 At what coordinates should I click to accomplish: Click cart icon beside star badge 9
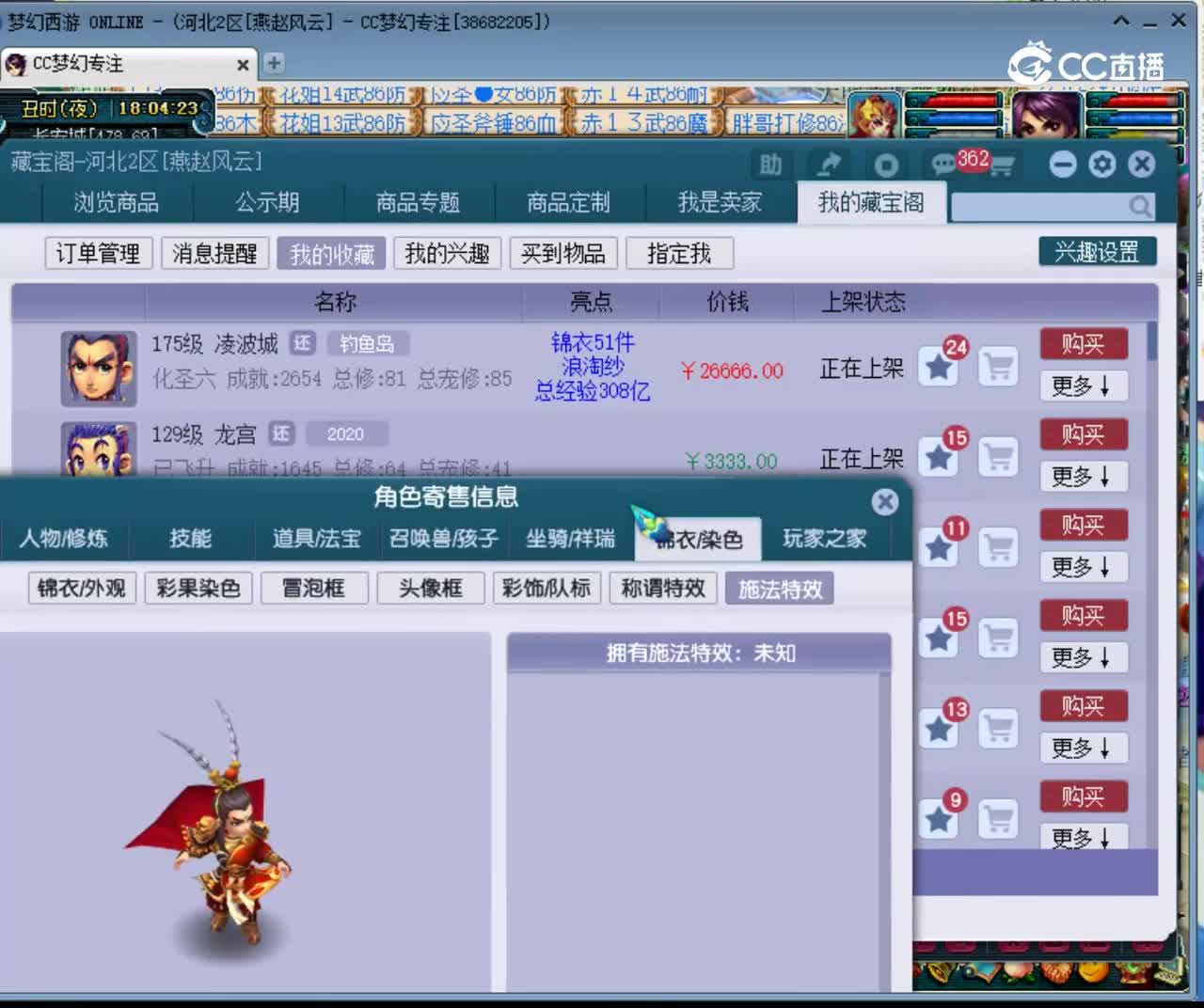(998, 818)
